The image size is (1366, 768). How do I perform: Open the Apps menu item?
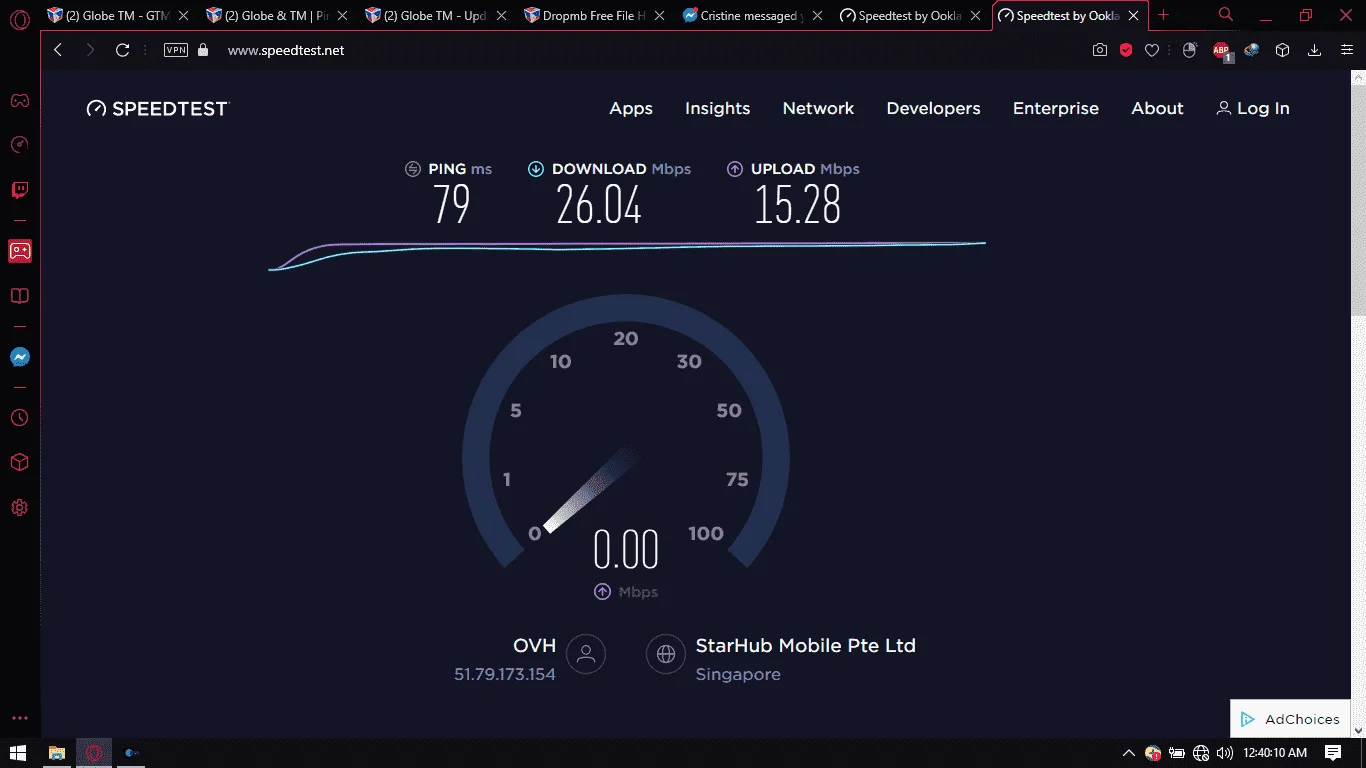coord(631,109)
